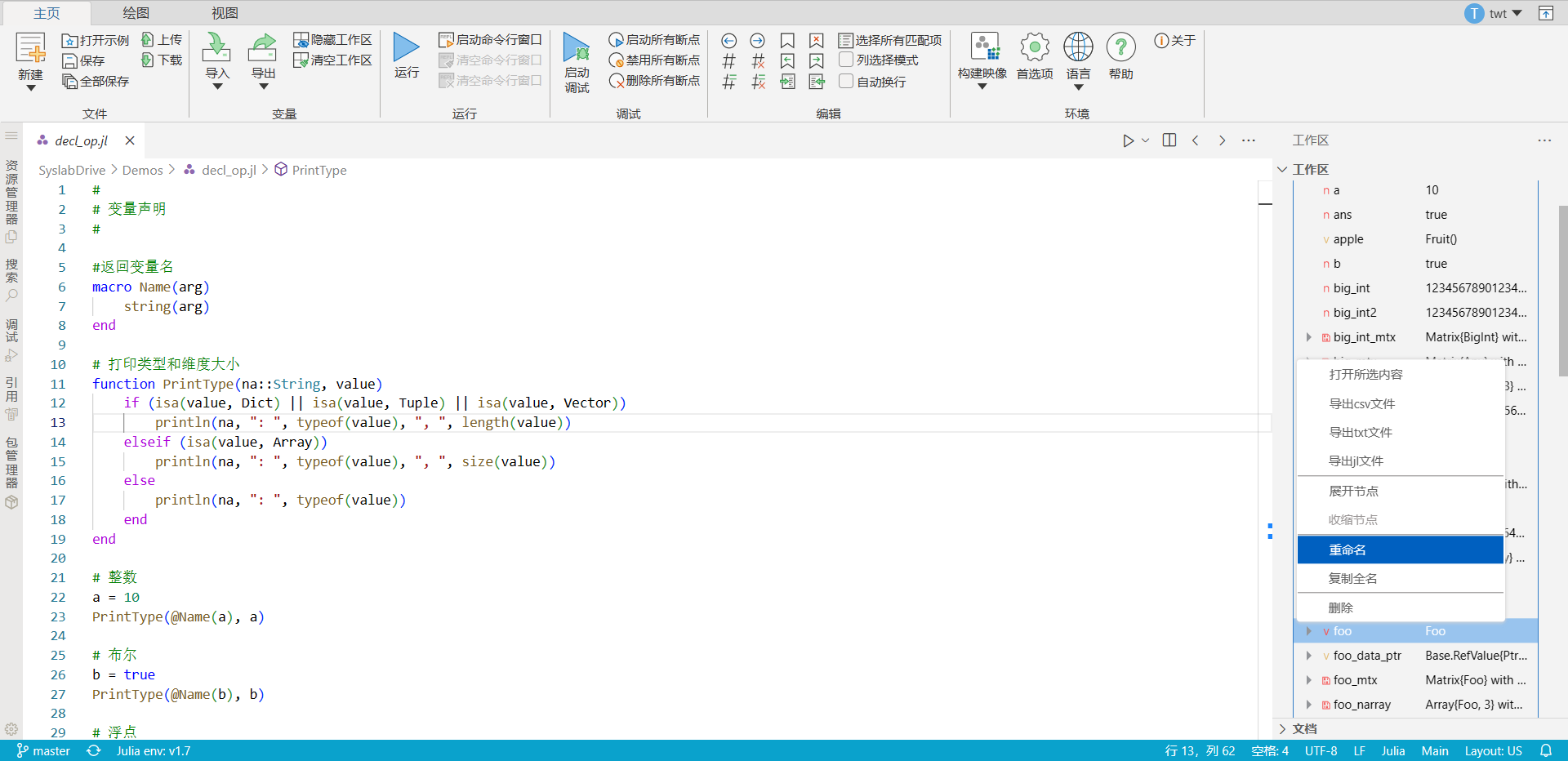Open the 打开示例 examples button
Image resolution: width=1568 pixels, height=761 pixels.
[x=96, y=40]
